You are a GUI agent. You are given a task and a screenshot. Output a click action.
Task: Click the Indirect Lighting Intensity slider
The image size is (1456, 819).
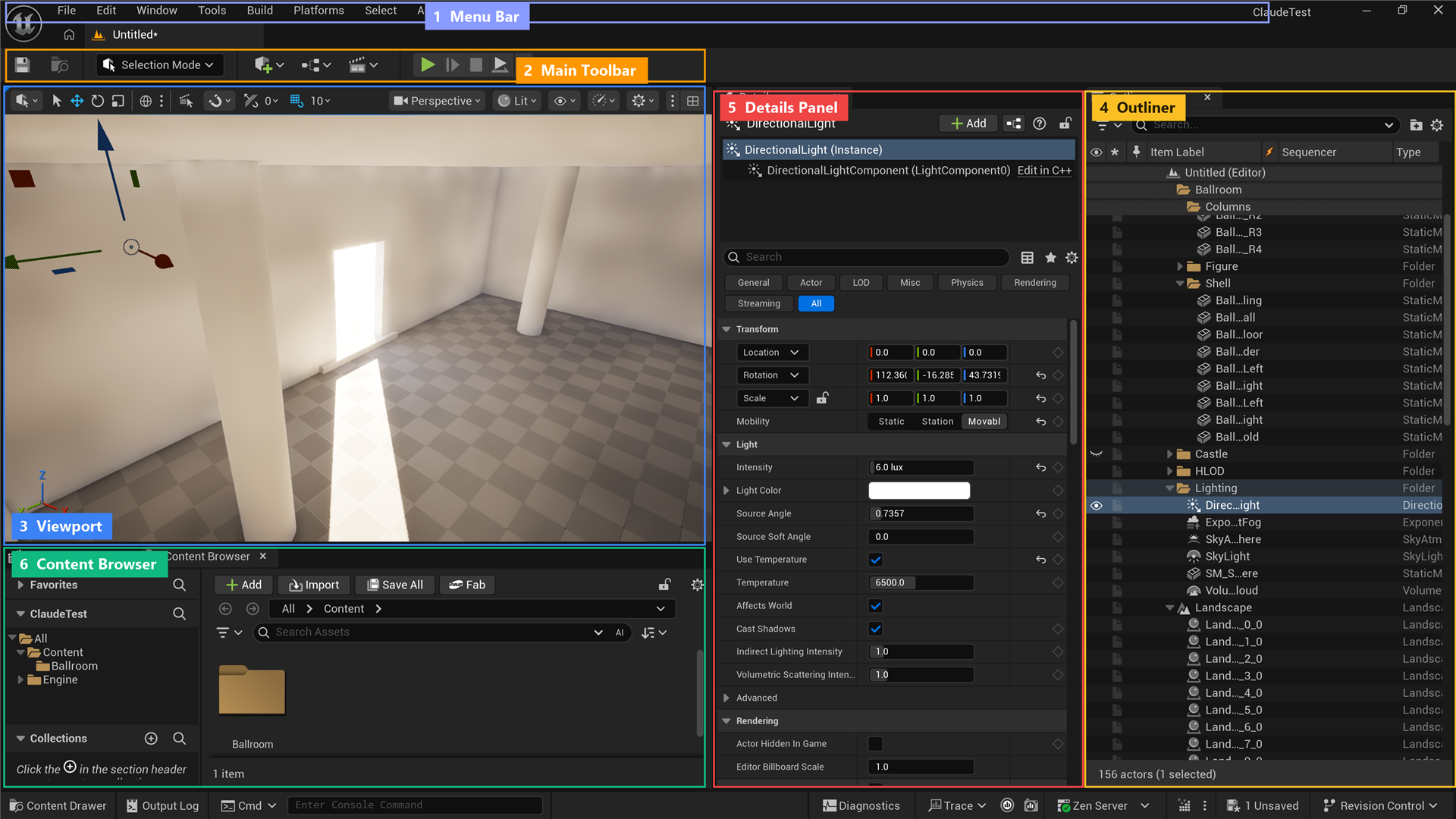click(921, 652)
